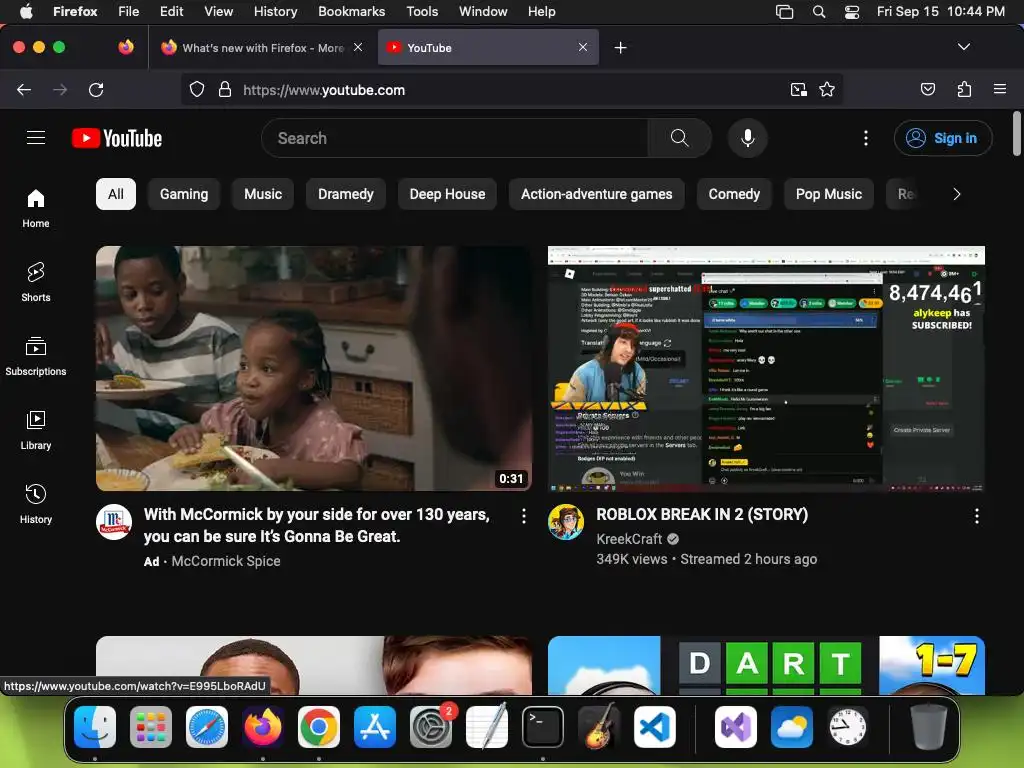Open Firefox extensions puzzle icon
The width and height of the screenshot is (1024, 768).
coord(964,89)
